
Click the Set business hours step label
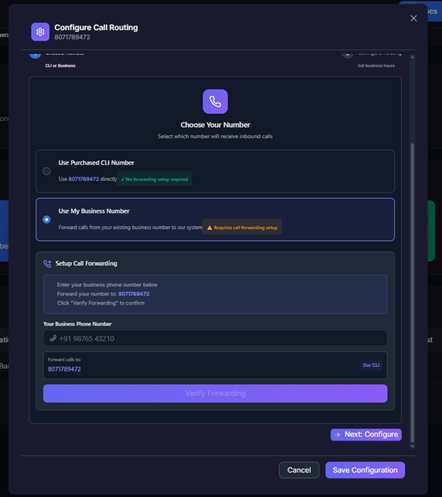click(376, 66)
